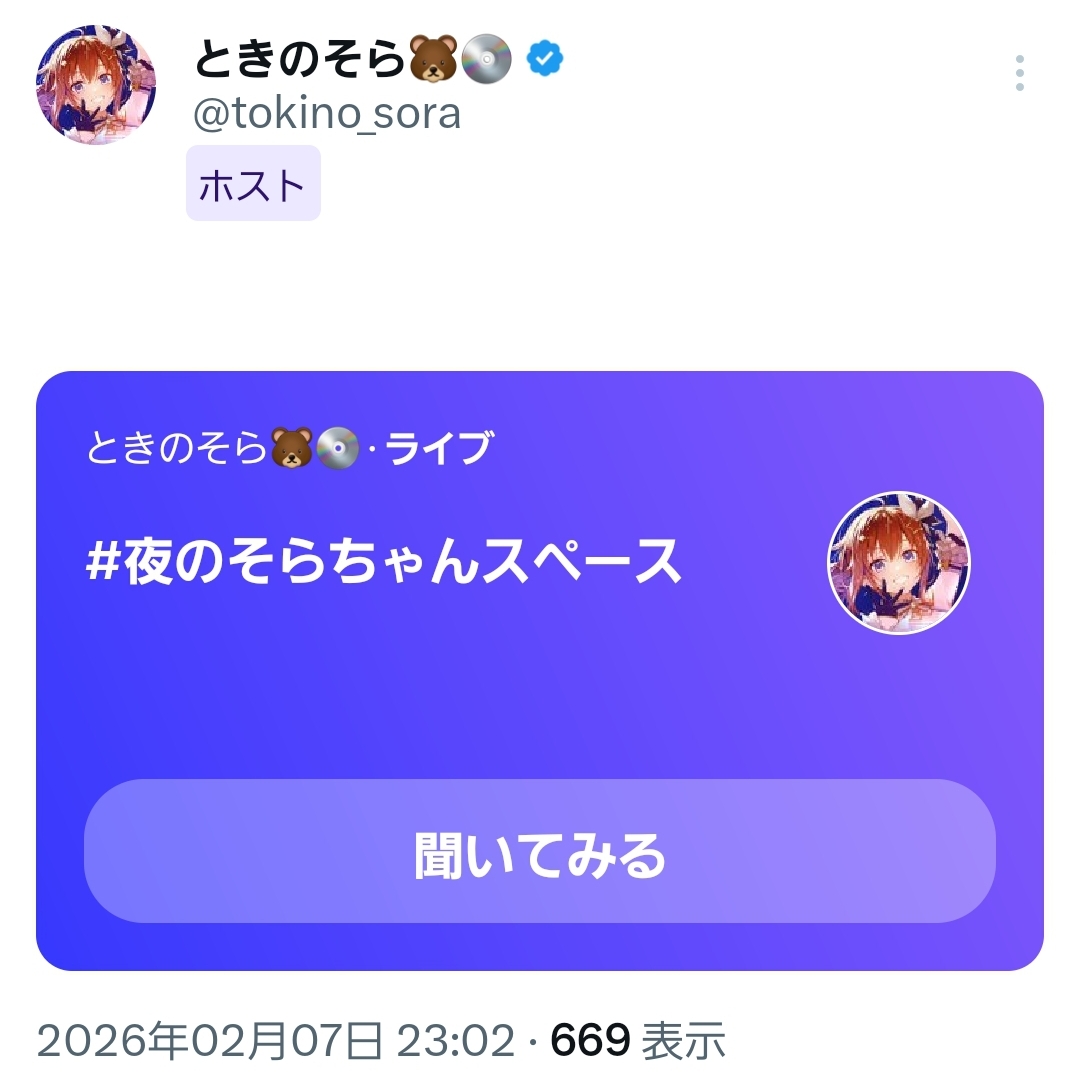The width and height of the screenshot is (1080, 1091).
Task: Click the bear emoji beside the header name
Action: [x=434, y=58]
